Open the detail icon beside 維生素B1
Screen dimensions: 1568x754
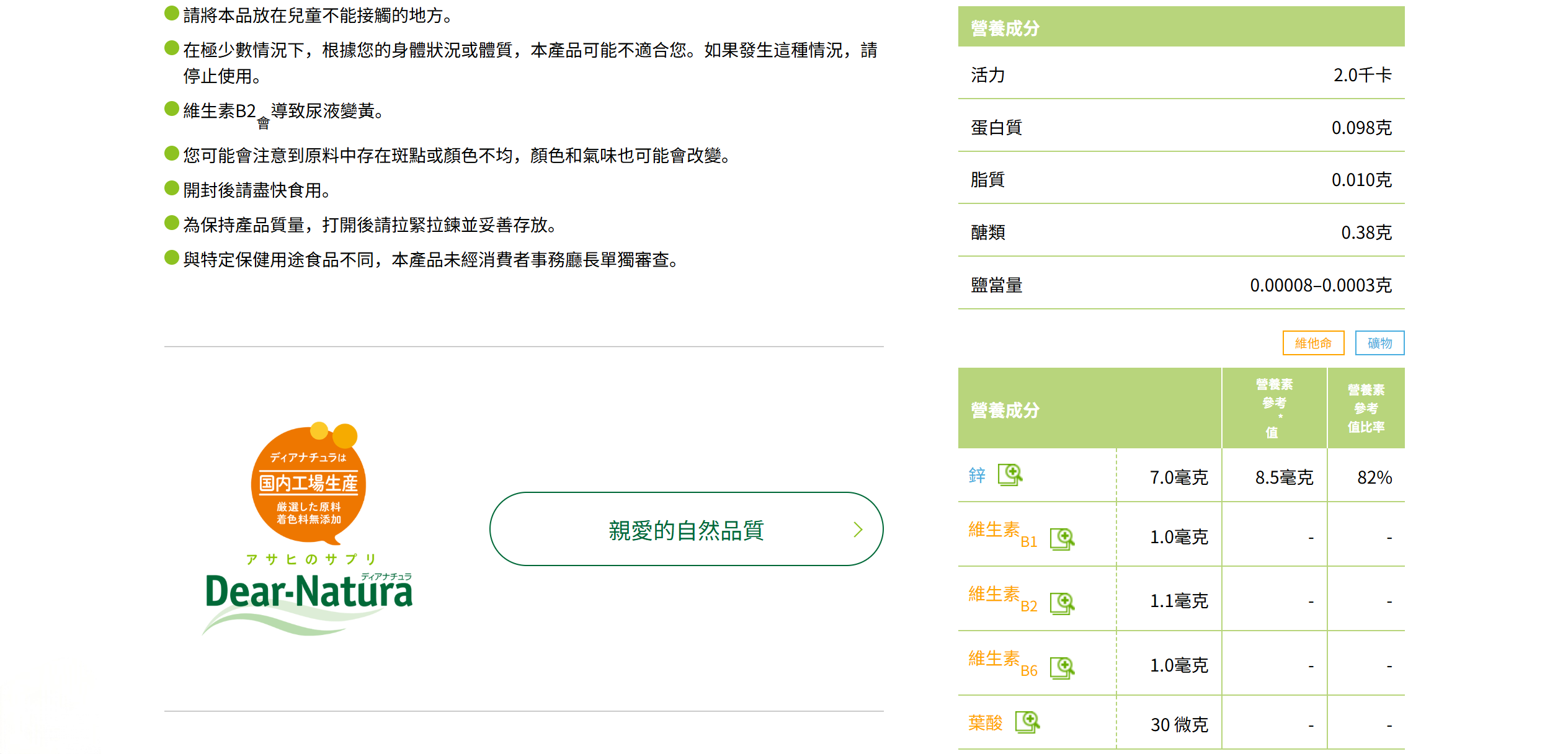(1062, 539)
